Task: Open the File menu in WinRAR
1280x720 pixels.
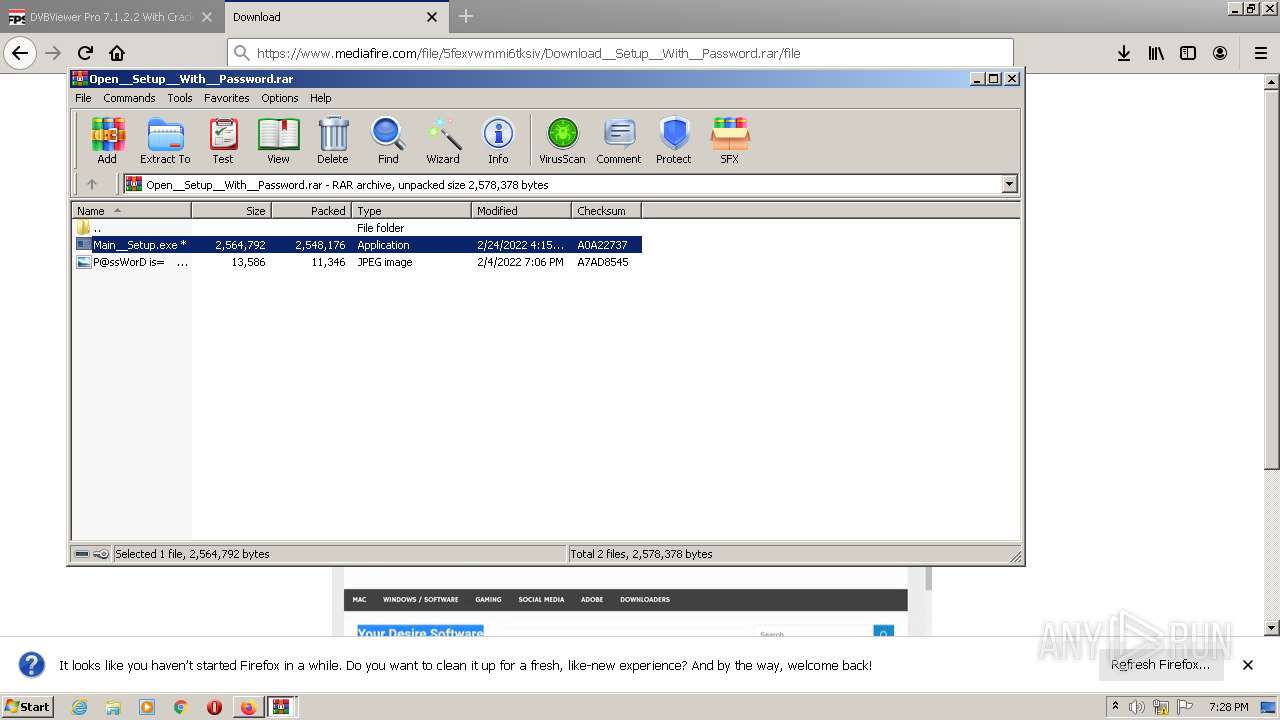Action: (x=83, y=98)
